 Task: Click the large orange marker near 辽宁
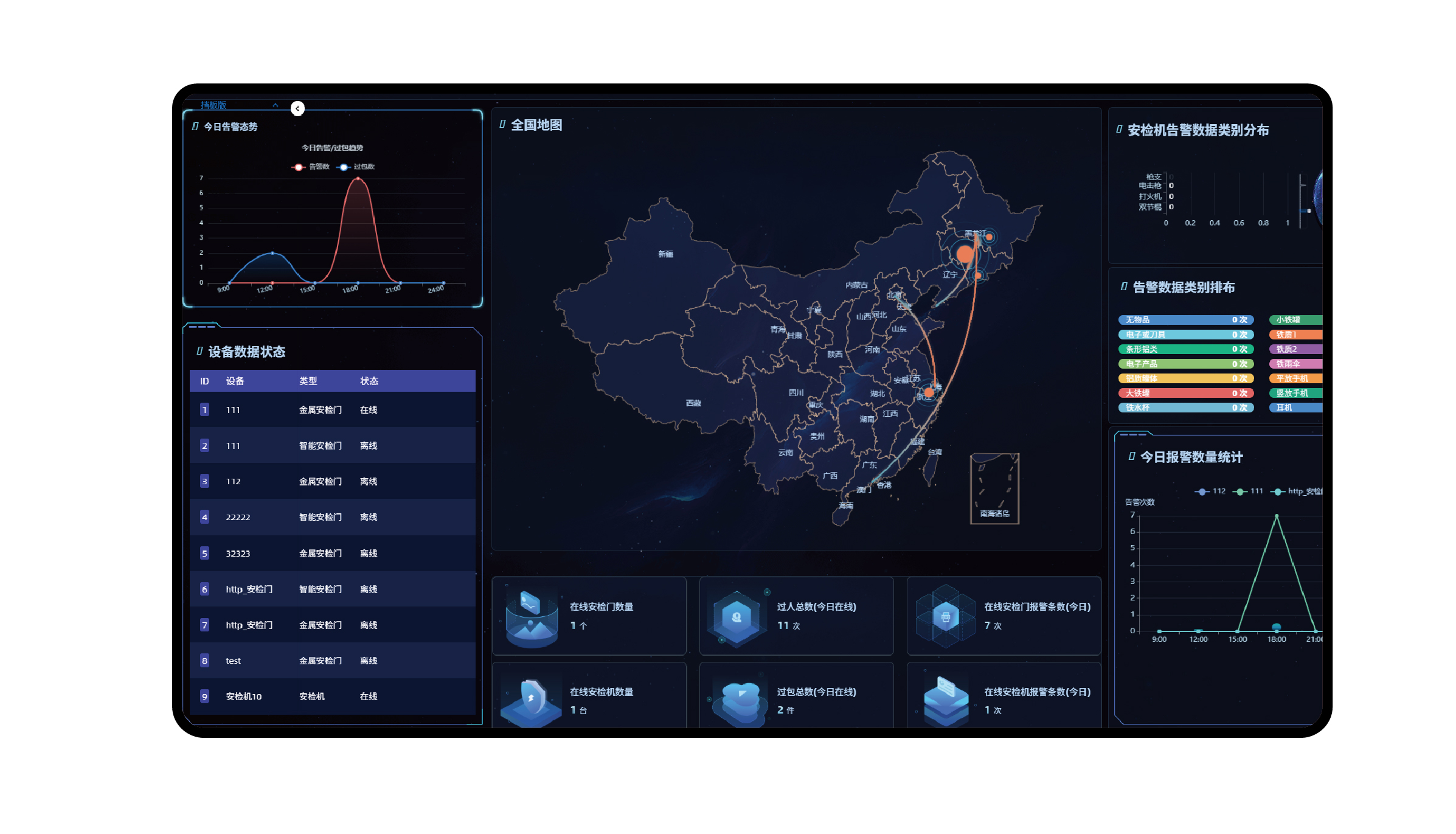pos(965,254)
